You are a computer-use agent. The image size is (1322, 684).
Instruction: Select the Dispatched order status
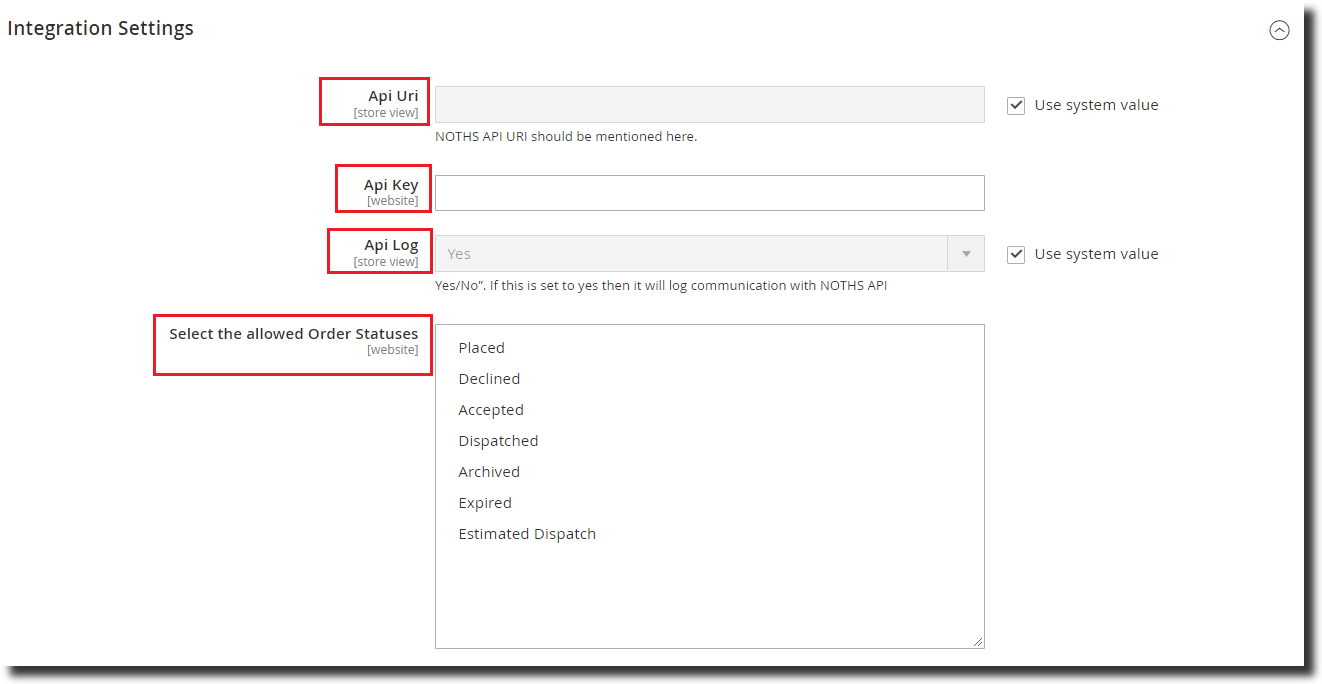click(498, 440)
